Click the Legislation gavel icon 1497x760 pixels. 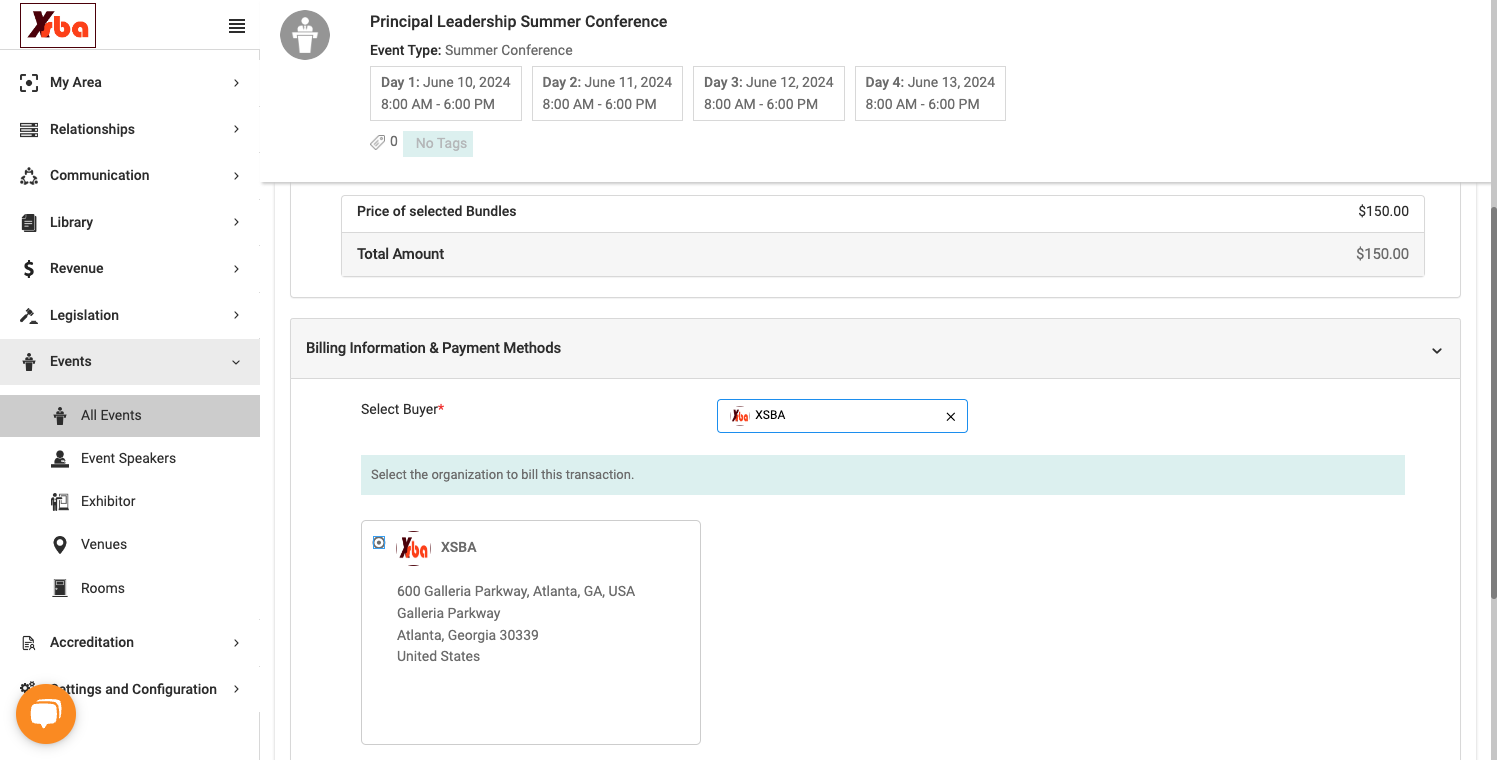point(29,315)
